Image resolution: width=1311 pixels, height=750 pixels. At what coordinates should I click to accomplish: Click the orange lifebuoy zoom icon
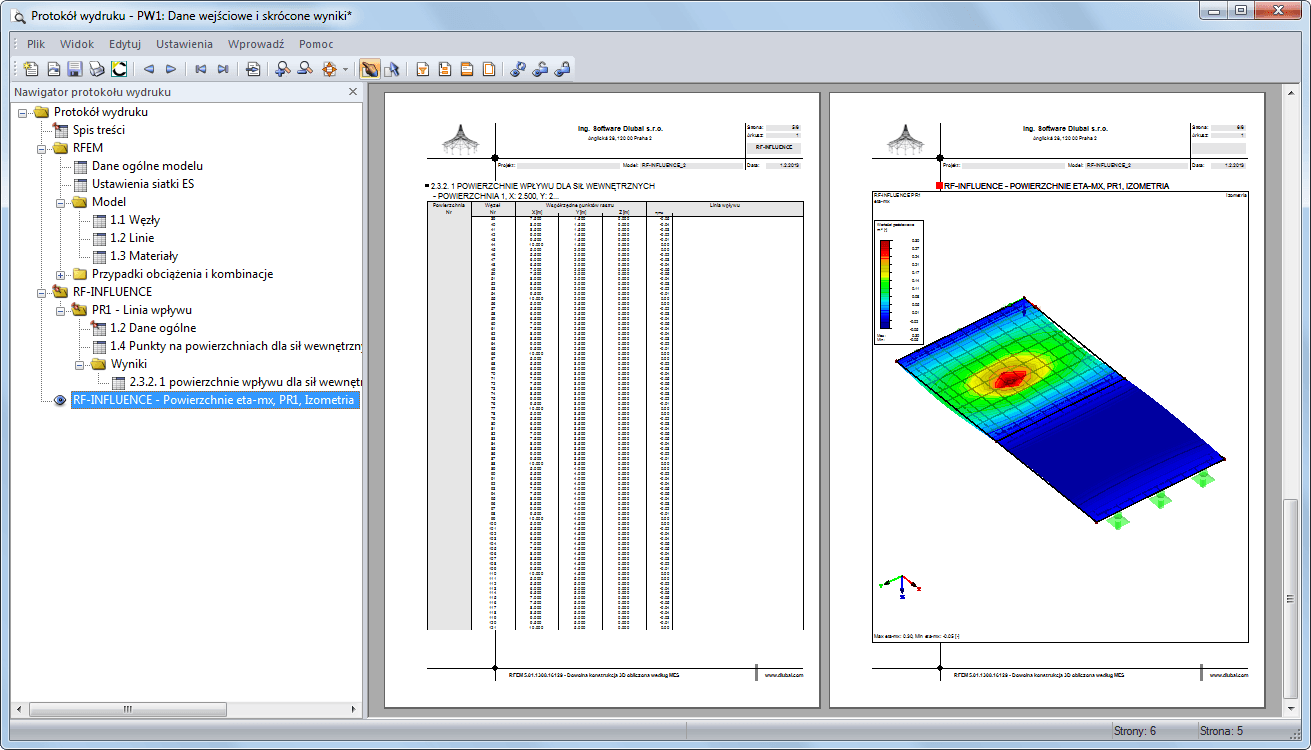[328, 69]
